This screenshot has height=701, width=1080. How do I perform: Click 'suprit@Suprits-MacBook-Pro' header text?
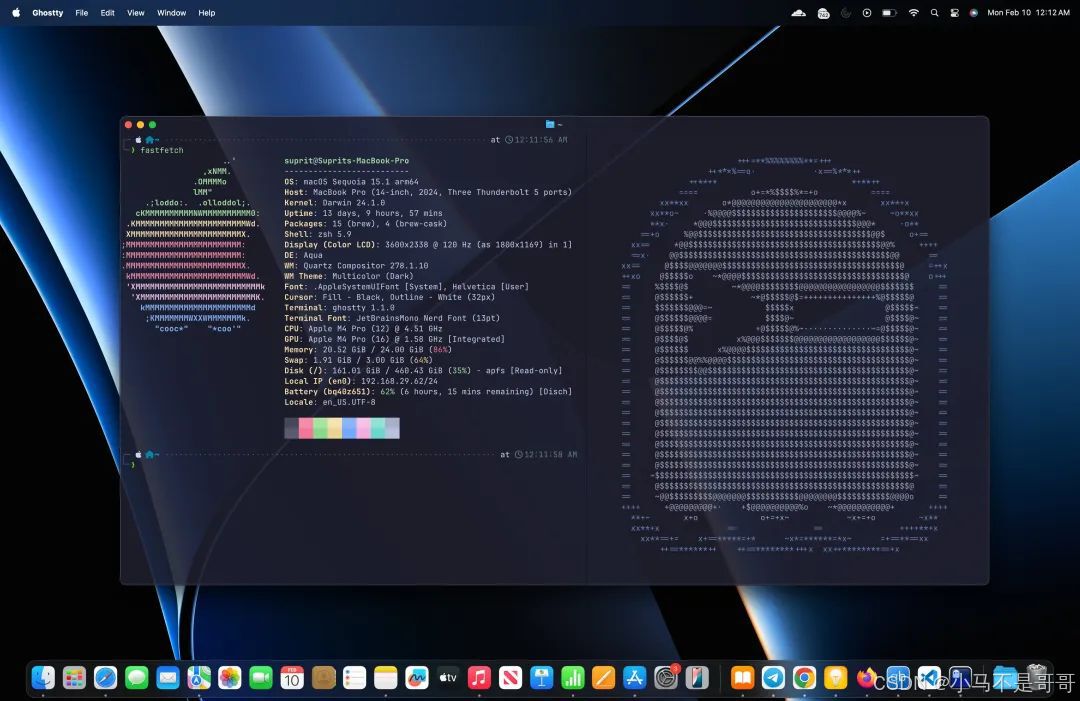point(346,160)
